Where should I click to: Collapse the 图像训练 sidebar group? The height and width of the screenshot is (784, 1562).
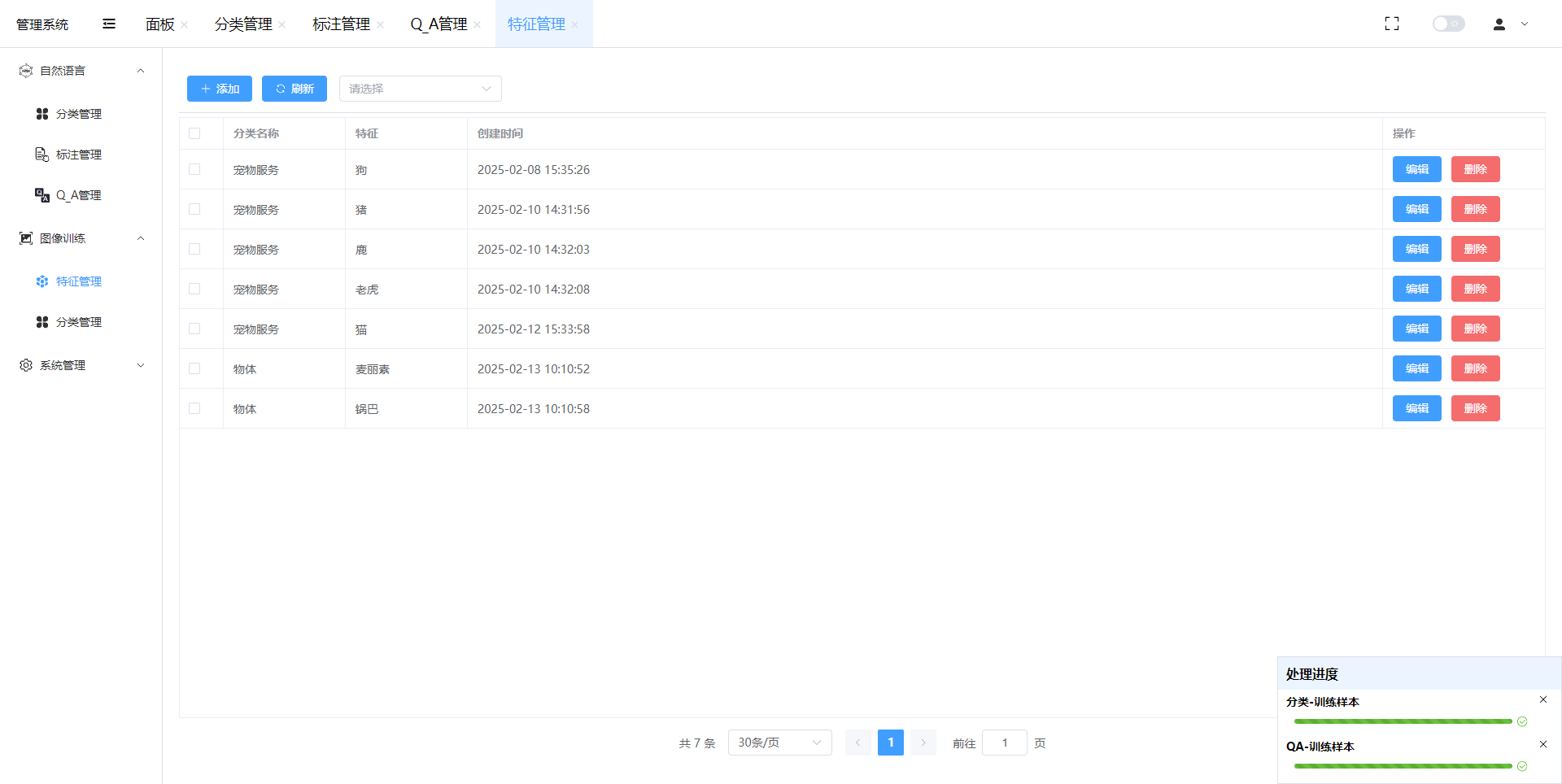[81, 238]
